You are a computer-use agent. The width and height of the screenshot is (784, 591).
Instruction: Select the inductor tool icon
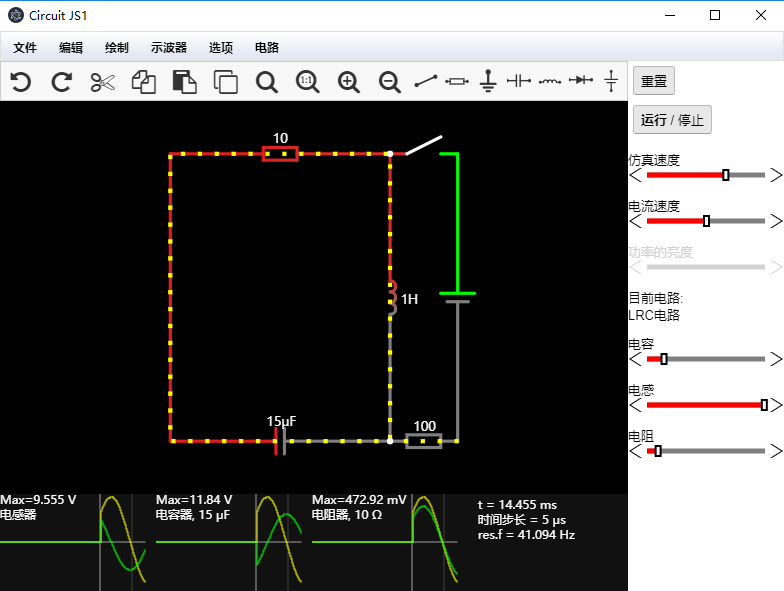point(550,81)
